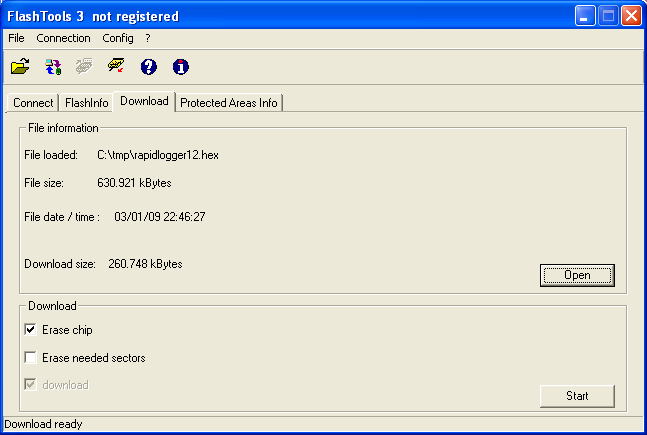Click the Open button to load a file
This screenshot has width=647, height=435.
click(x=577, y=275)
